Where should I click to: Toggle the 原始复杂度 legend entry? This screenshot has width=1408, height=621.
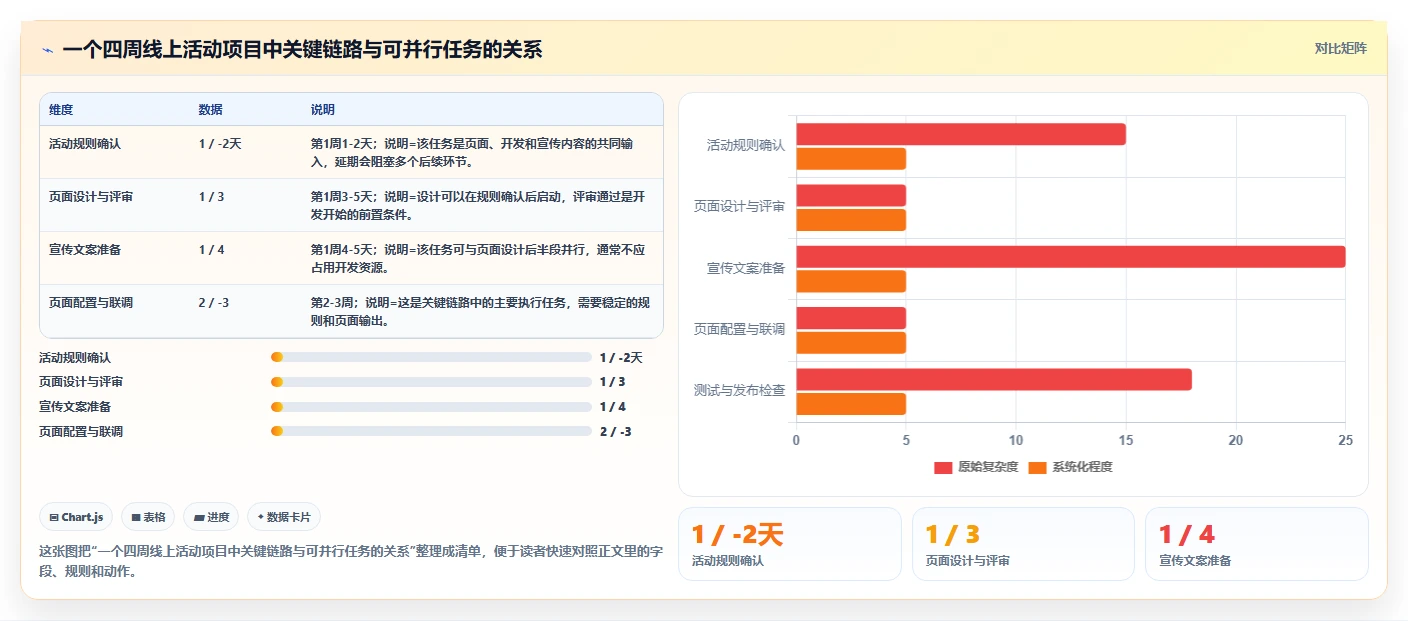976,467
